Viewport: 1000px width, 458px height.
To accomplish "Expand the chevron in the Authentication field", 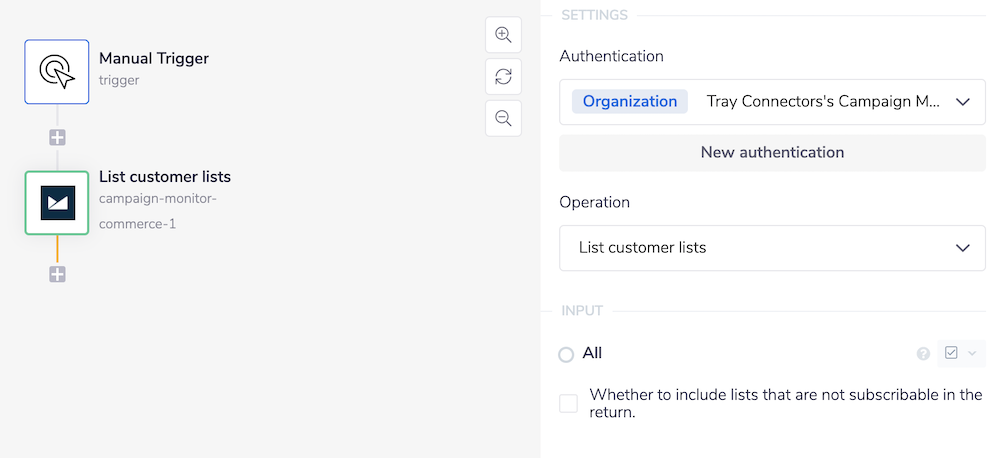I will pyautogui.click(x=963, y=102).
